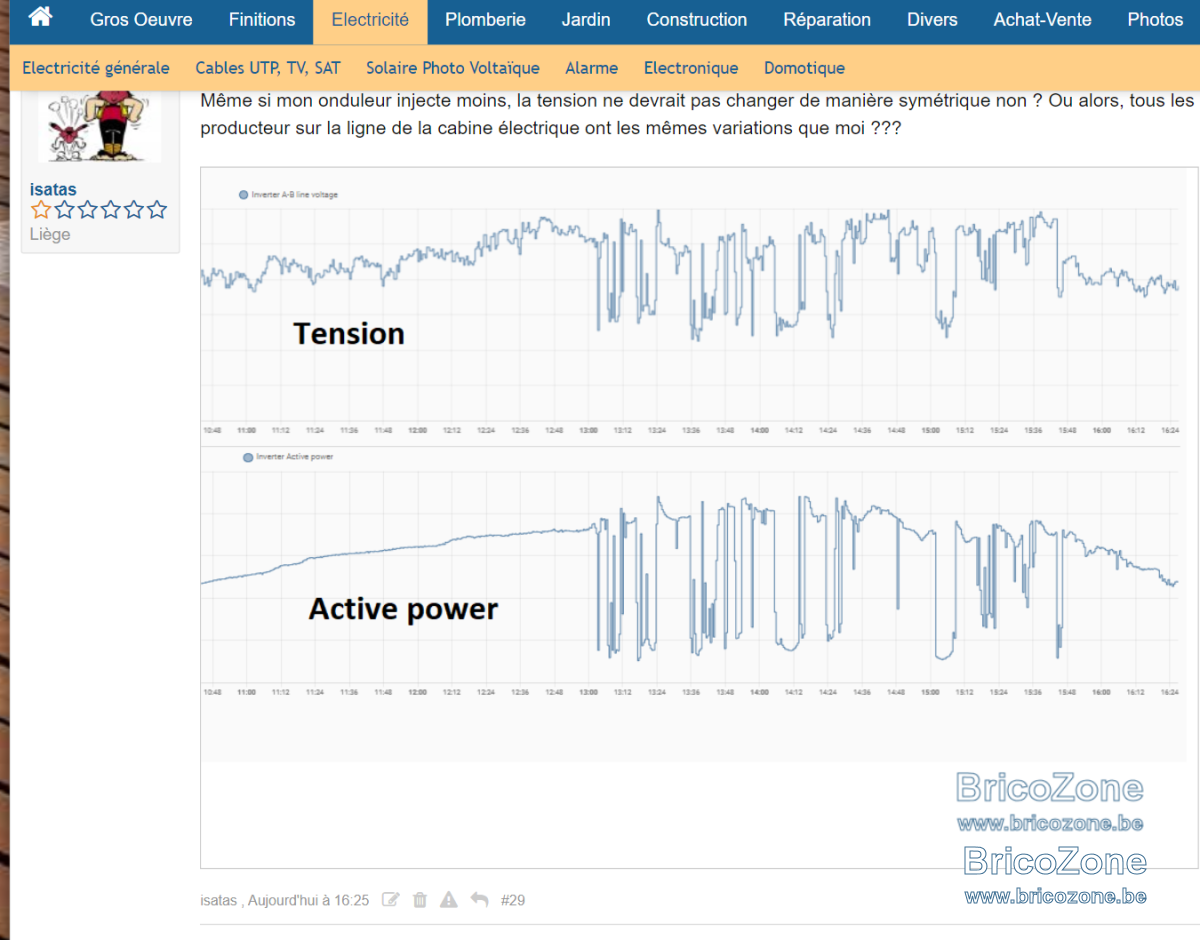Open the Plomberie section
The height and width of the screenshot is (940, 1200).
pos(485,20)
